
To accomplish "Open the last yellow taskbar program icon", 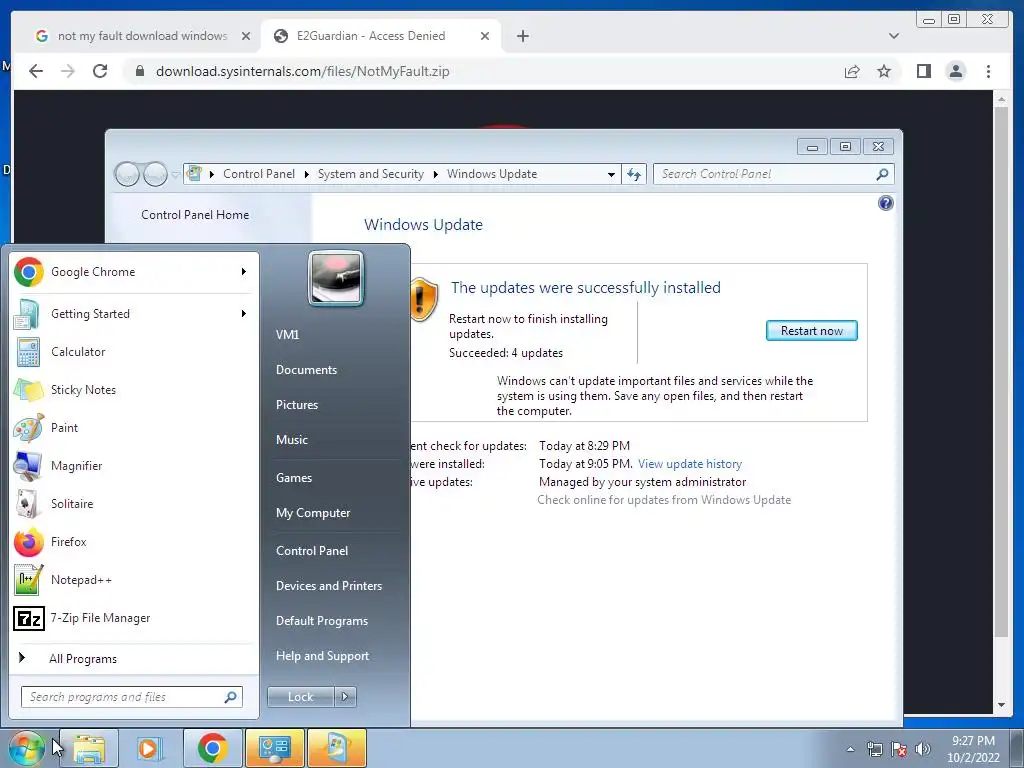I will [x=337, y=748].
